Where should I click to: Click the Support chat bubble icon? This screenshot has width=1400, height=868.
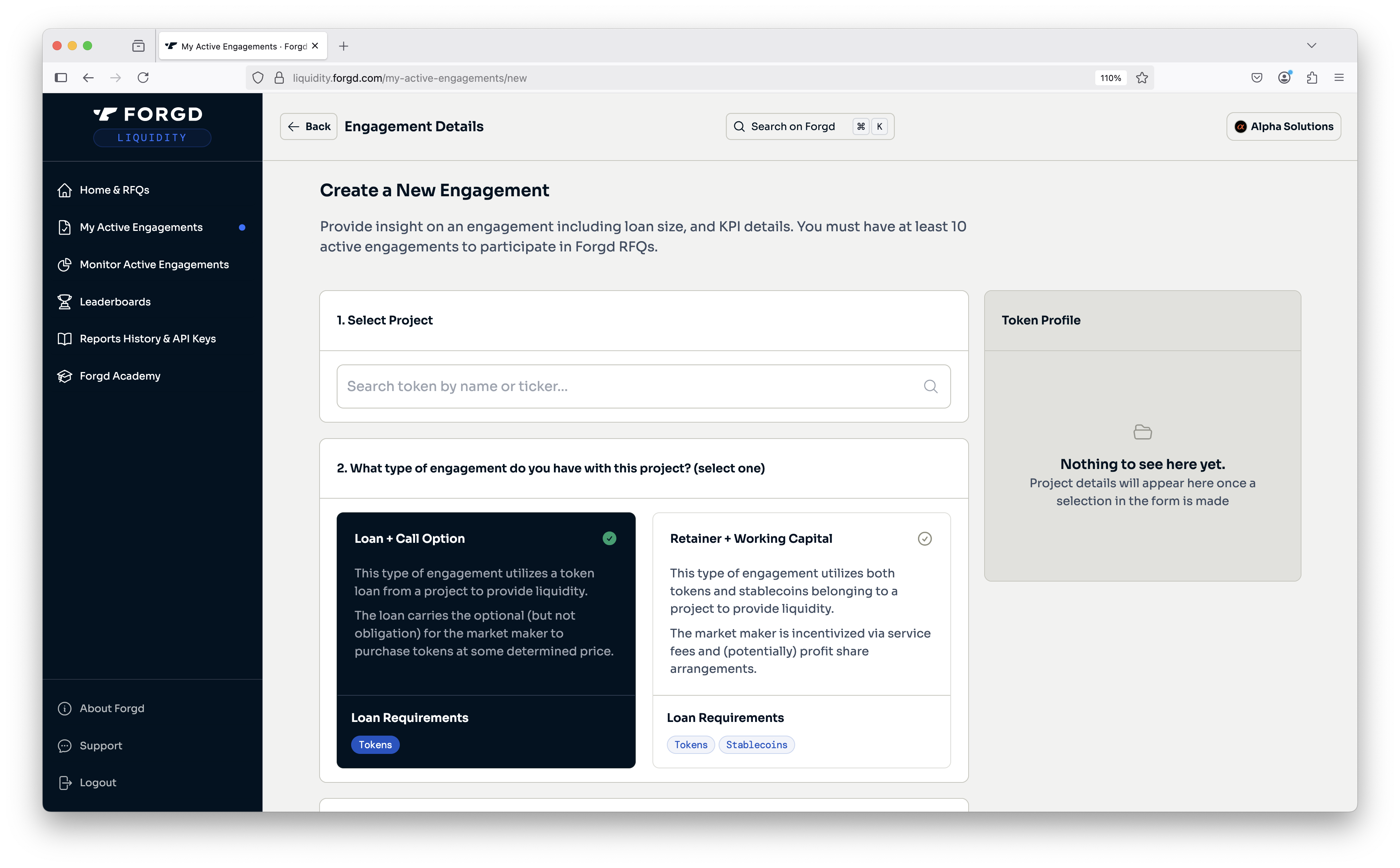(x=64, y=746)
